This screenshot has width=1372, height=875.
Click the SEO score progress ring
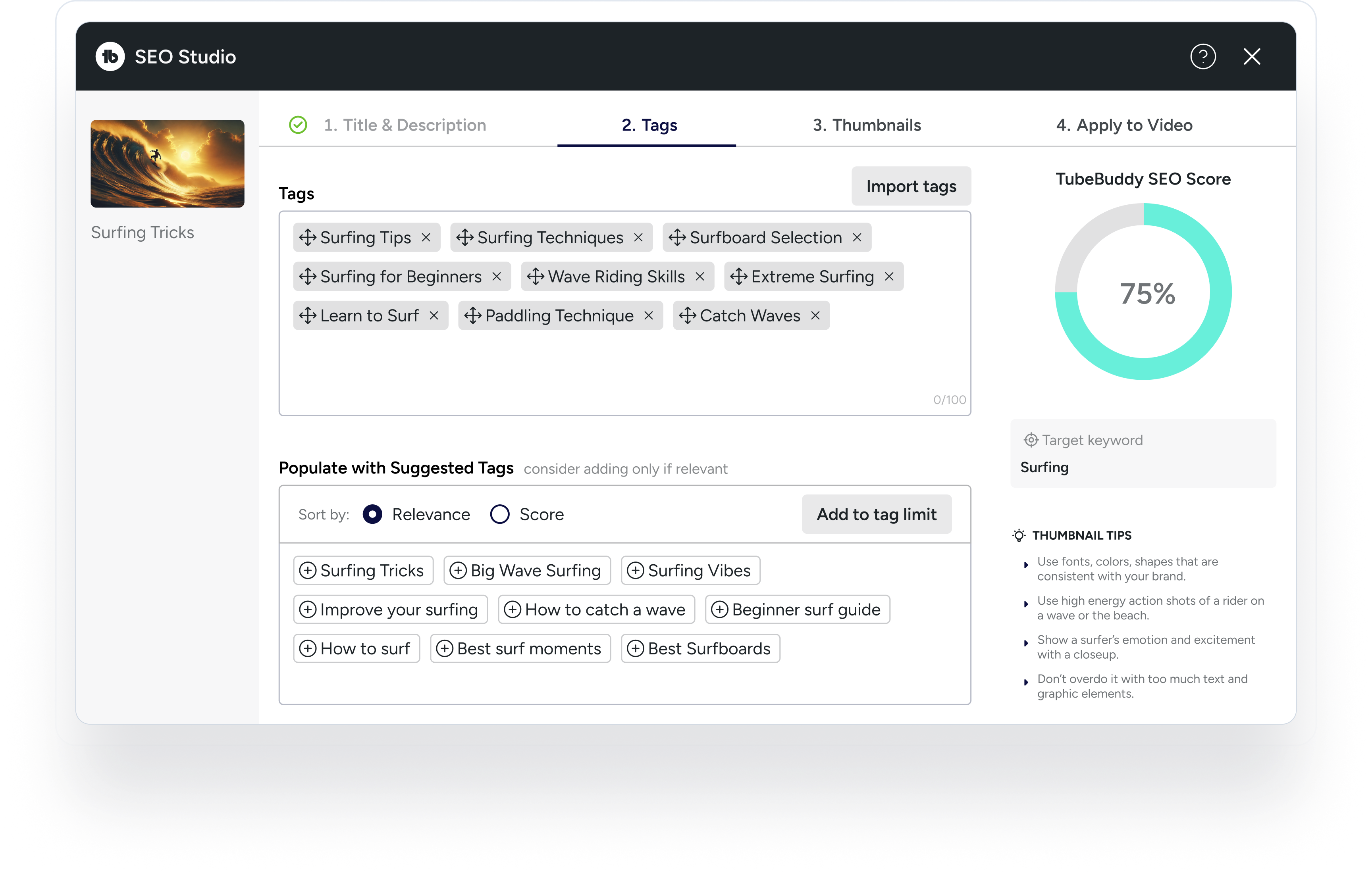[x=1143, y=292]
